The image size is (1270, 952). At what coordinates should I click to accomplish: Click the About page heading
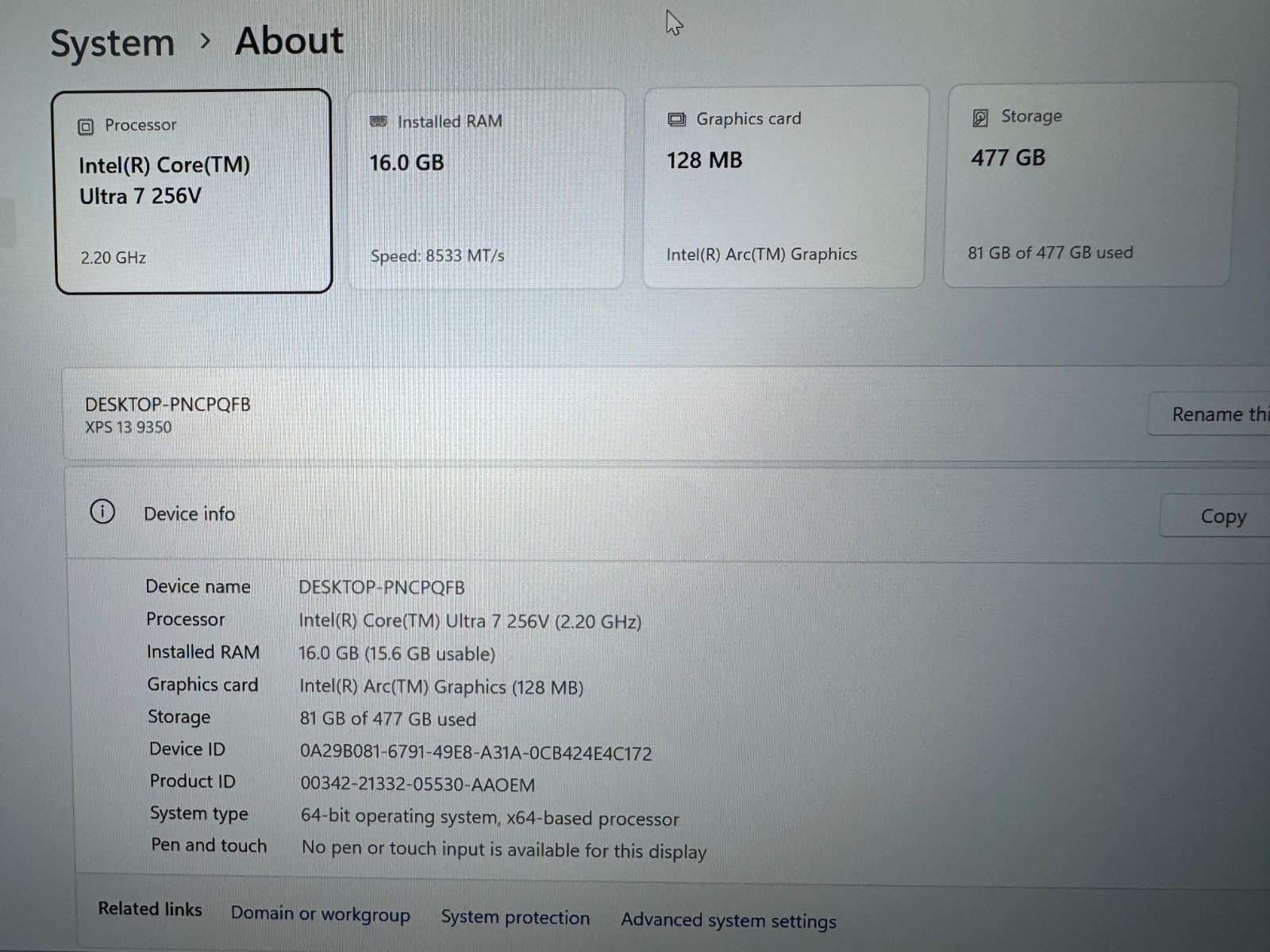coord(290,40)
